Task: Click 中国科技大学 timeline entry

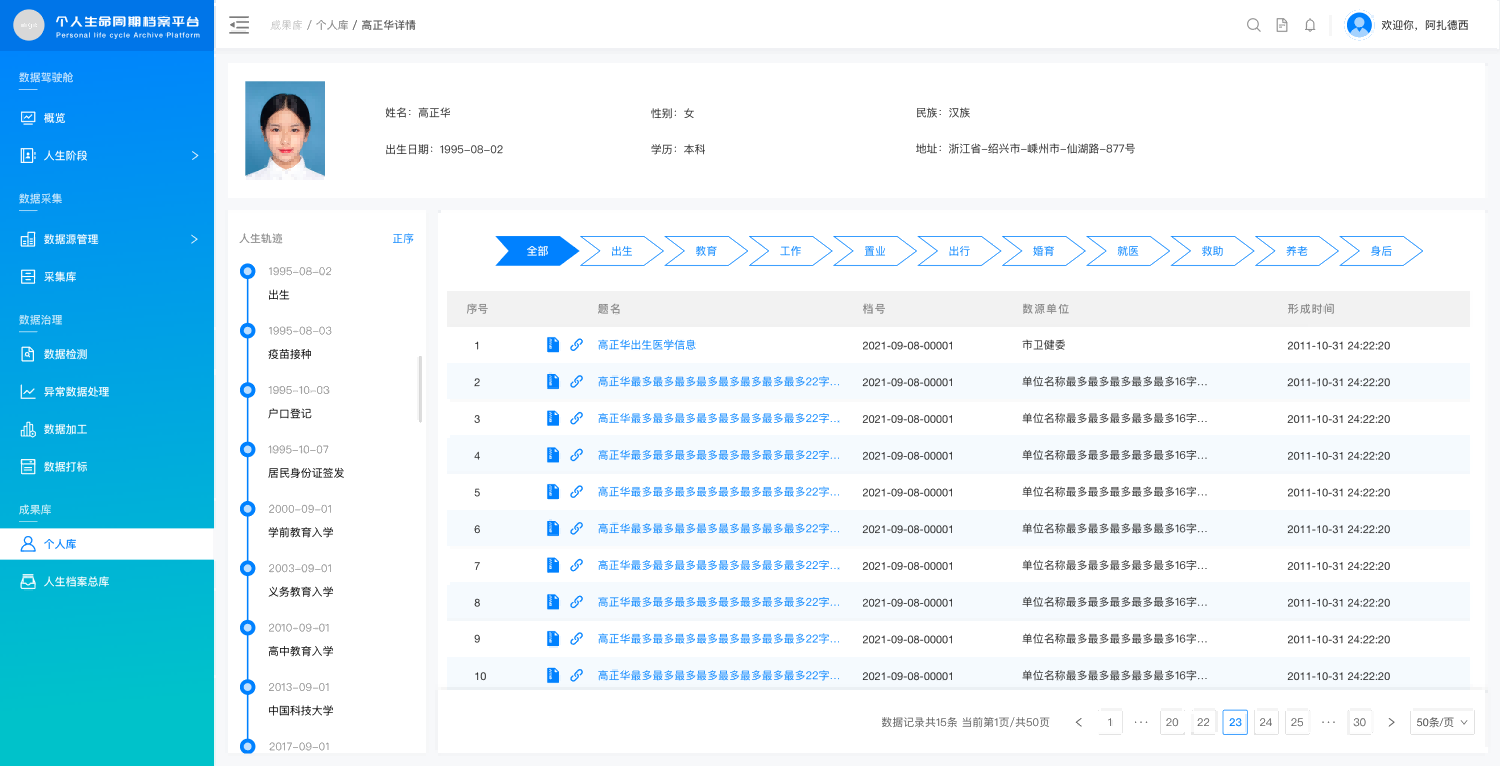Action: pyautogui.click(x=301, y=711)
